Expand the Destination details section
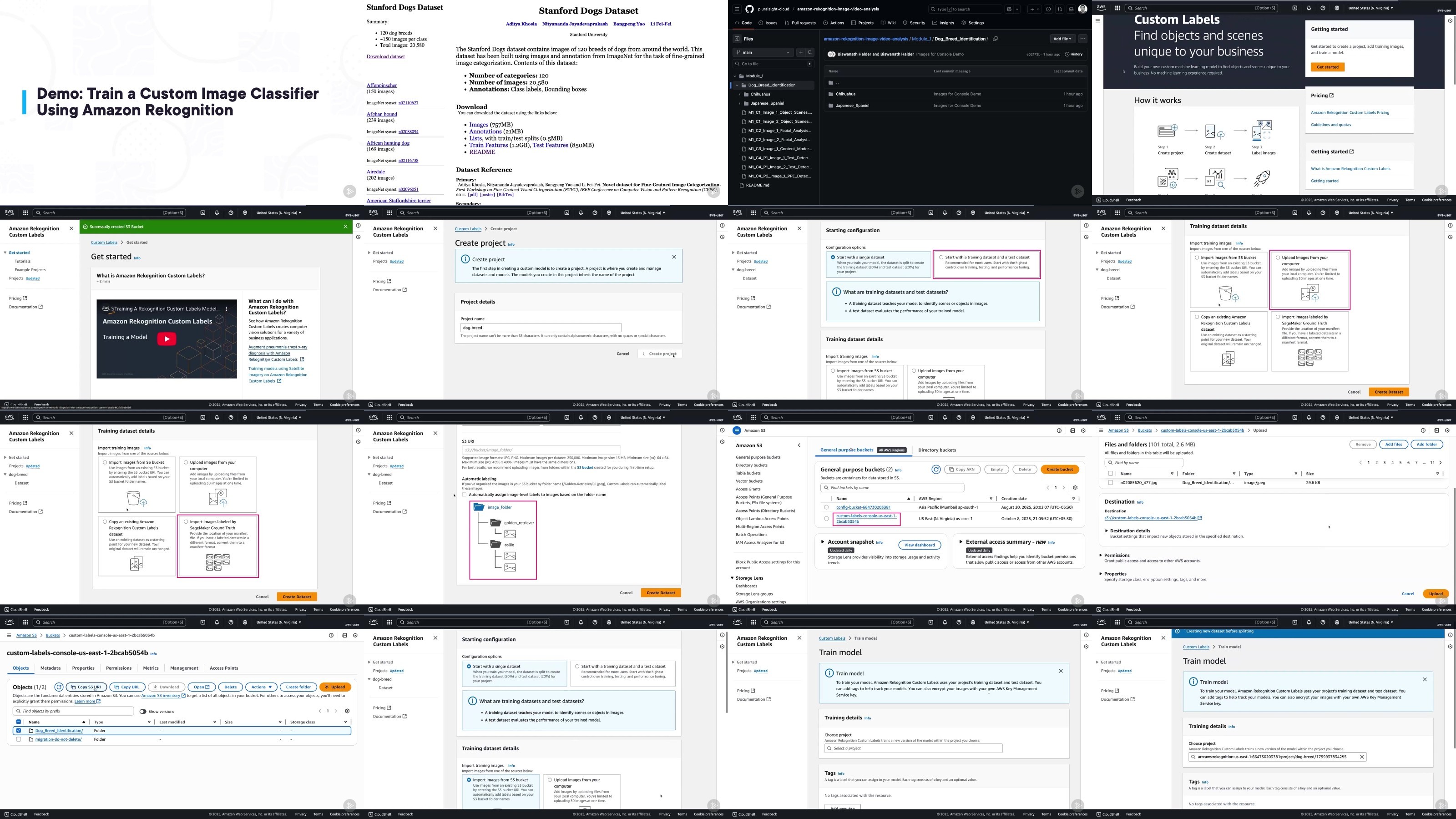The image size is (1456, 819). click(1107, 531)
